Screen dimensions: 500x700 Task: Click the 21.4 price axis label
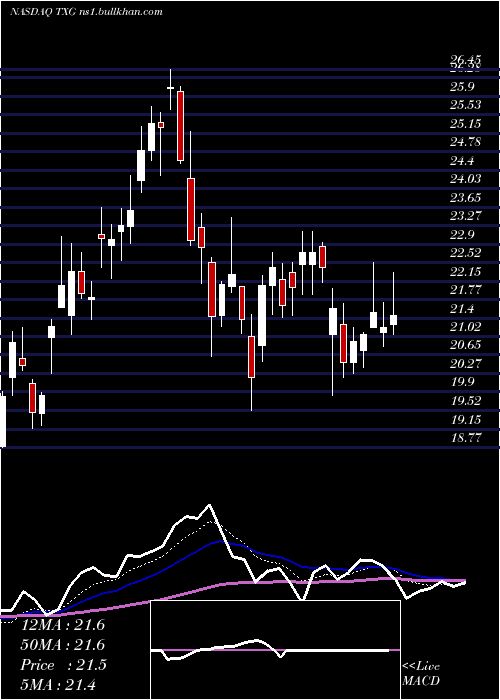coord(462,308)
